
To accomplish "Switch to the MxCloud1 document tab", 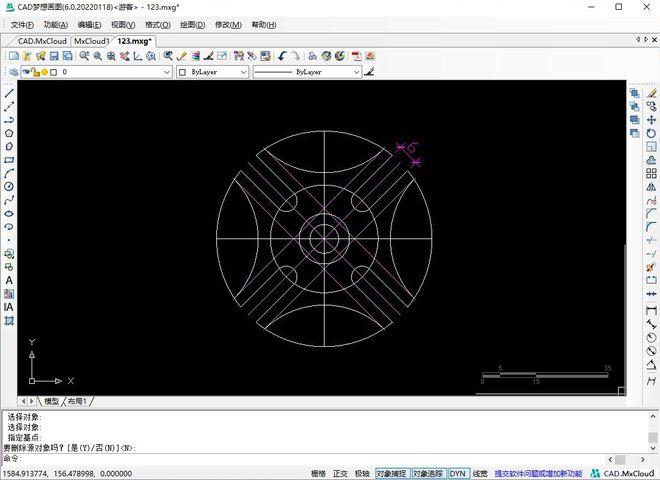I will pyautogui.click(x=91, y=41).
